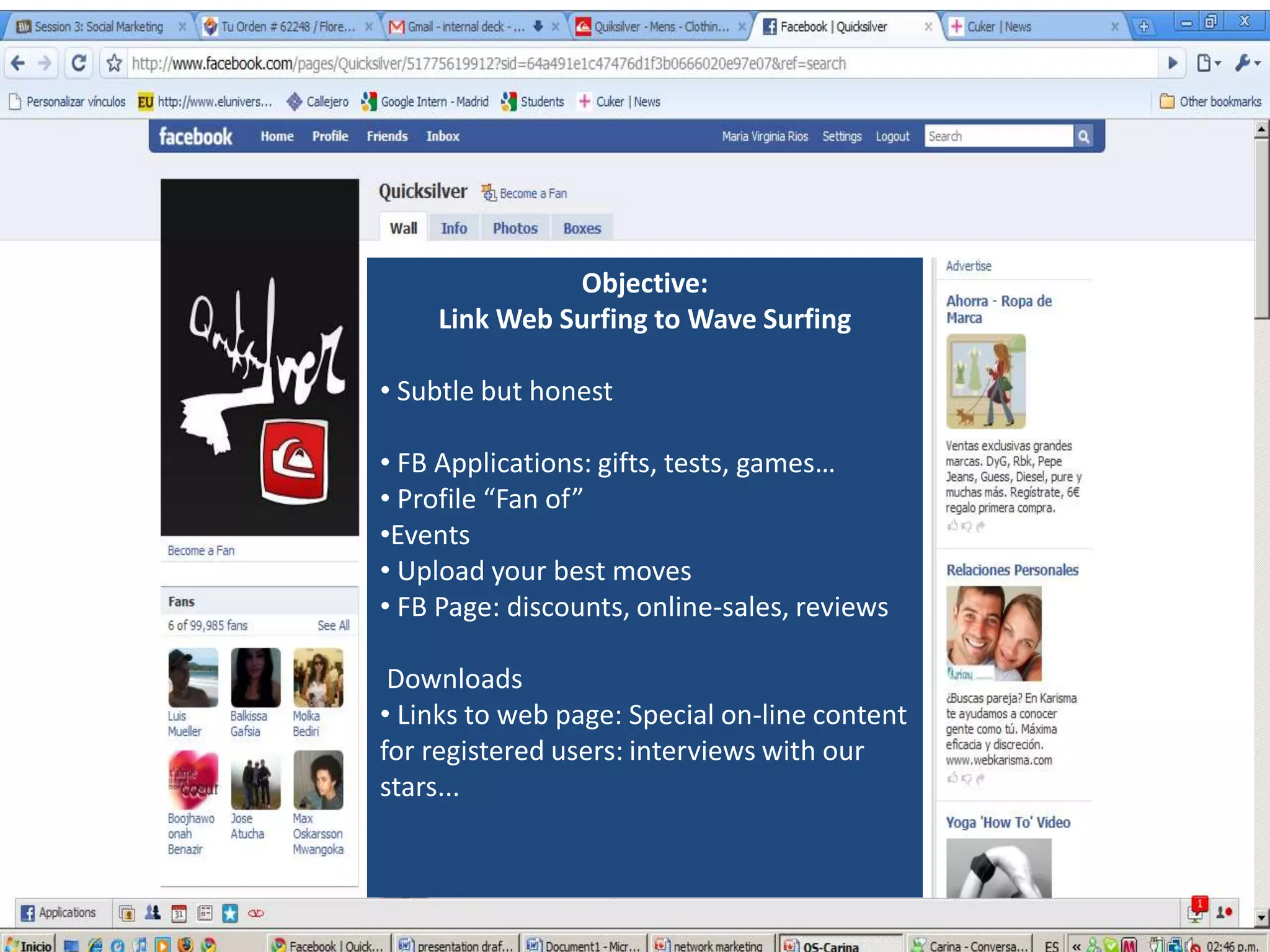Open the online friends chat icon

click(1224, 912)
